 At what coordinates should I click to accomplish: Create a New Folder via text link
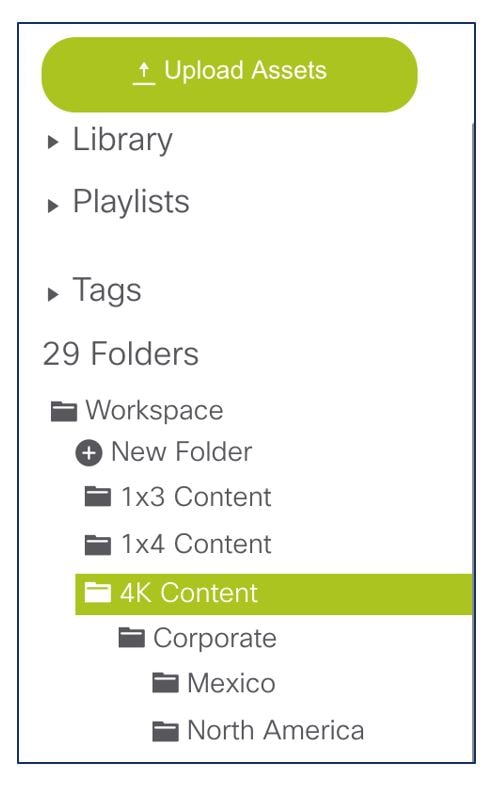[181, 451]
